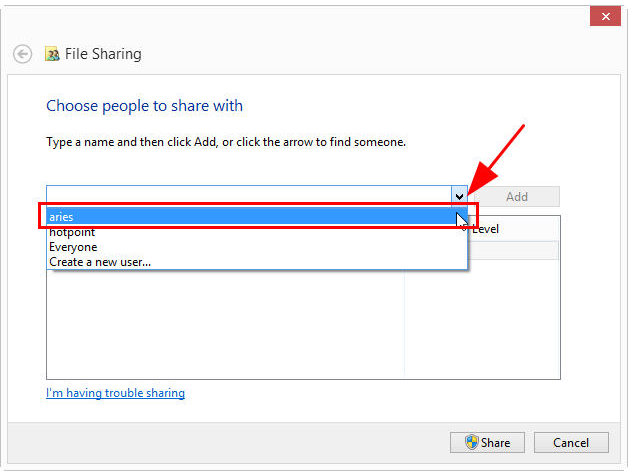631x476 pixels.
Task: Open I'm having trouble sharing link
Action: (115, 393)
